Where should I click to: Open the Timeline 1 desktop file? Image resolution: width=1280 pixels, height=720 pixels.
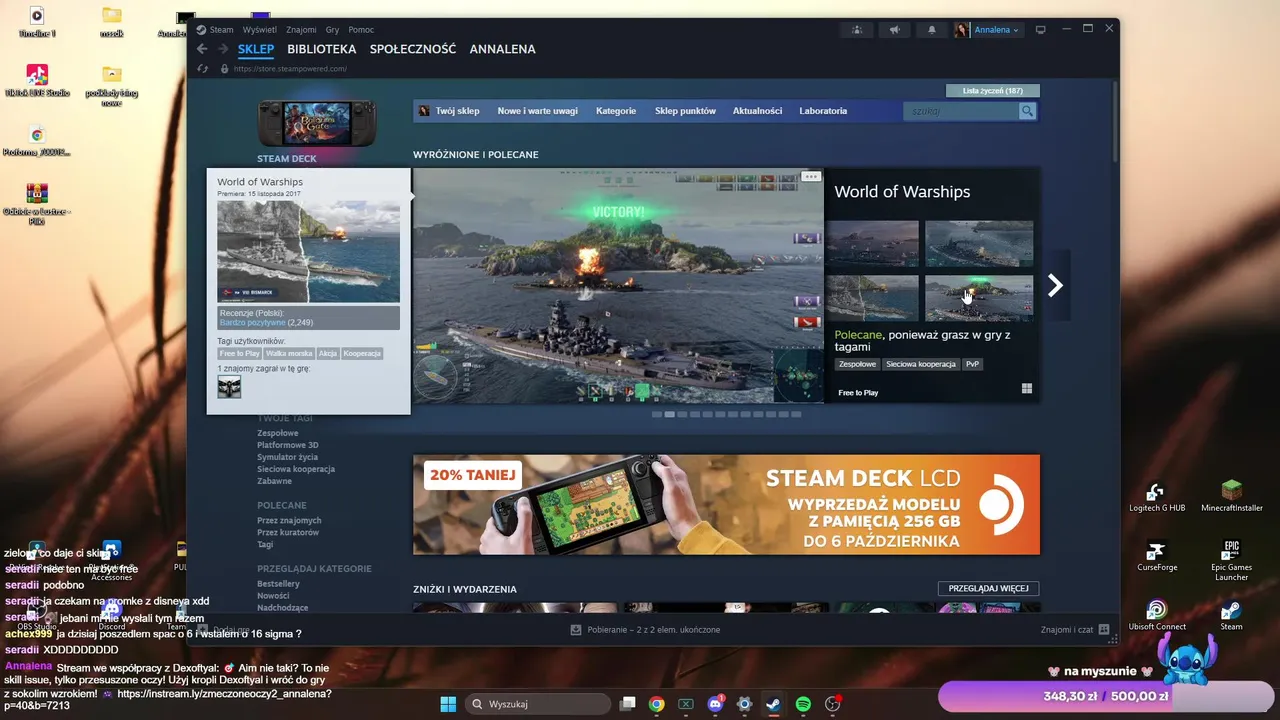pos(36,22)
